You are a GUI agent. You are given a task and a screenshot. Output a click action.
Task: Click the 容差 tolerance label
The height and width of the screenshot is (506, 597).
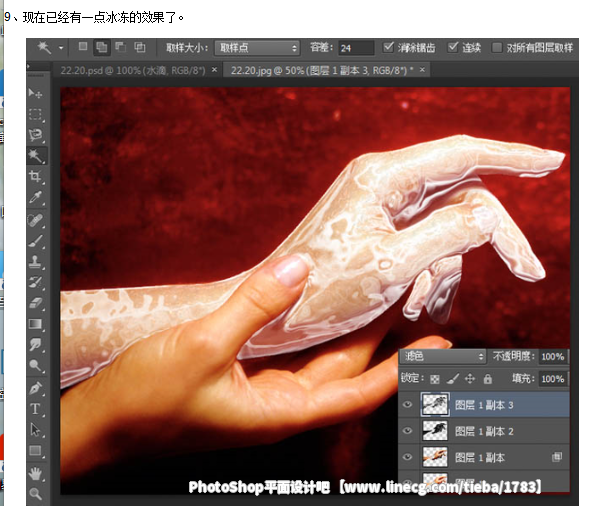tap(321, 48)
